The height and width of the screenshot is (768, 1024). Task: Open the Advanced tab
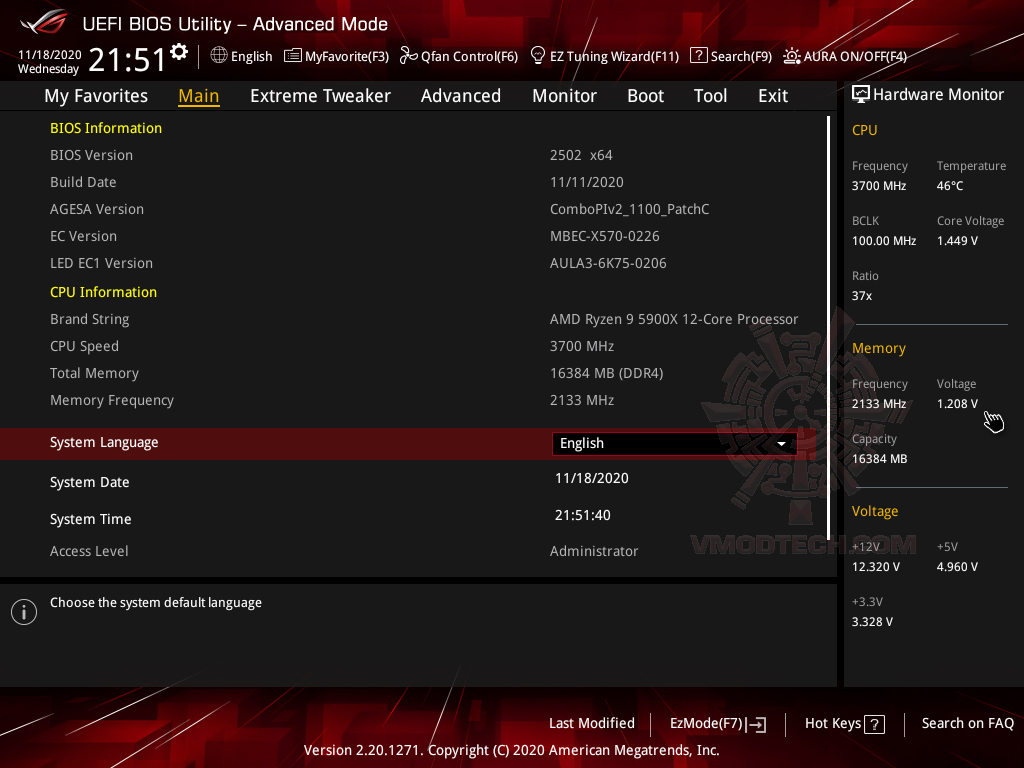click(x=460, y=96)
